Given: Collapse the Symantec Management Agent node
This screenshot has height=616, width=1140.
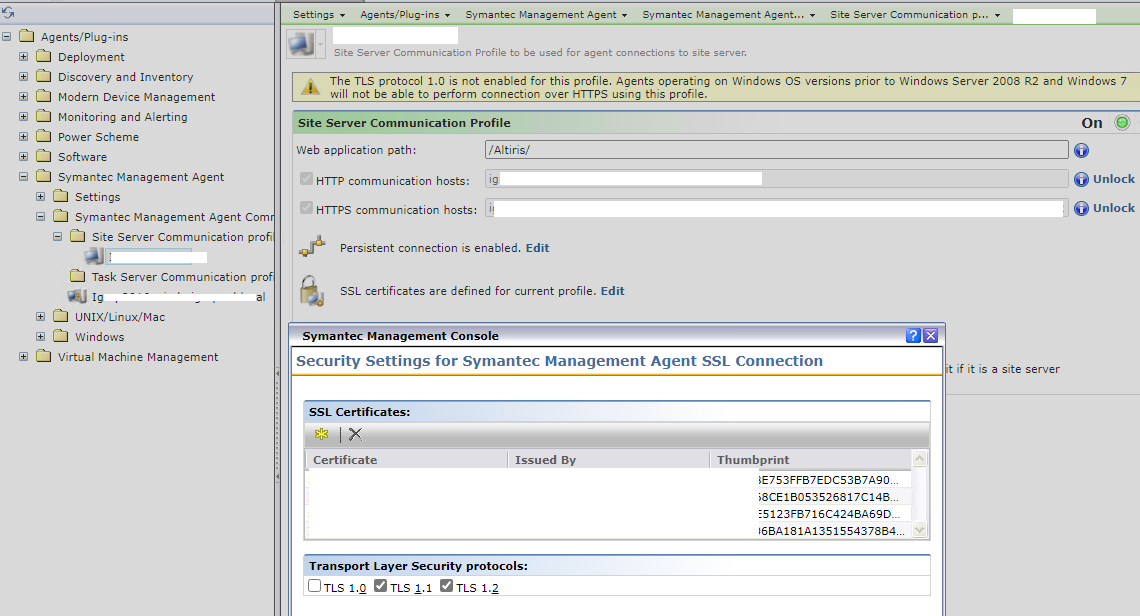Looking at the screenshot, I should tap(23, 176).
